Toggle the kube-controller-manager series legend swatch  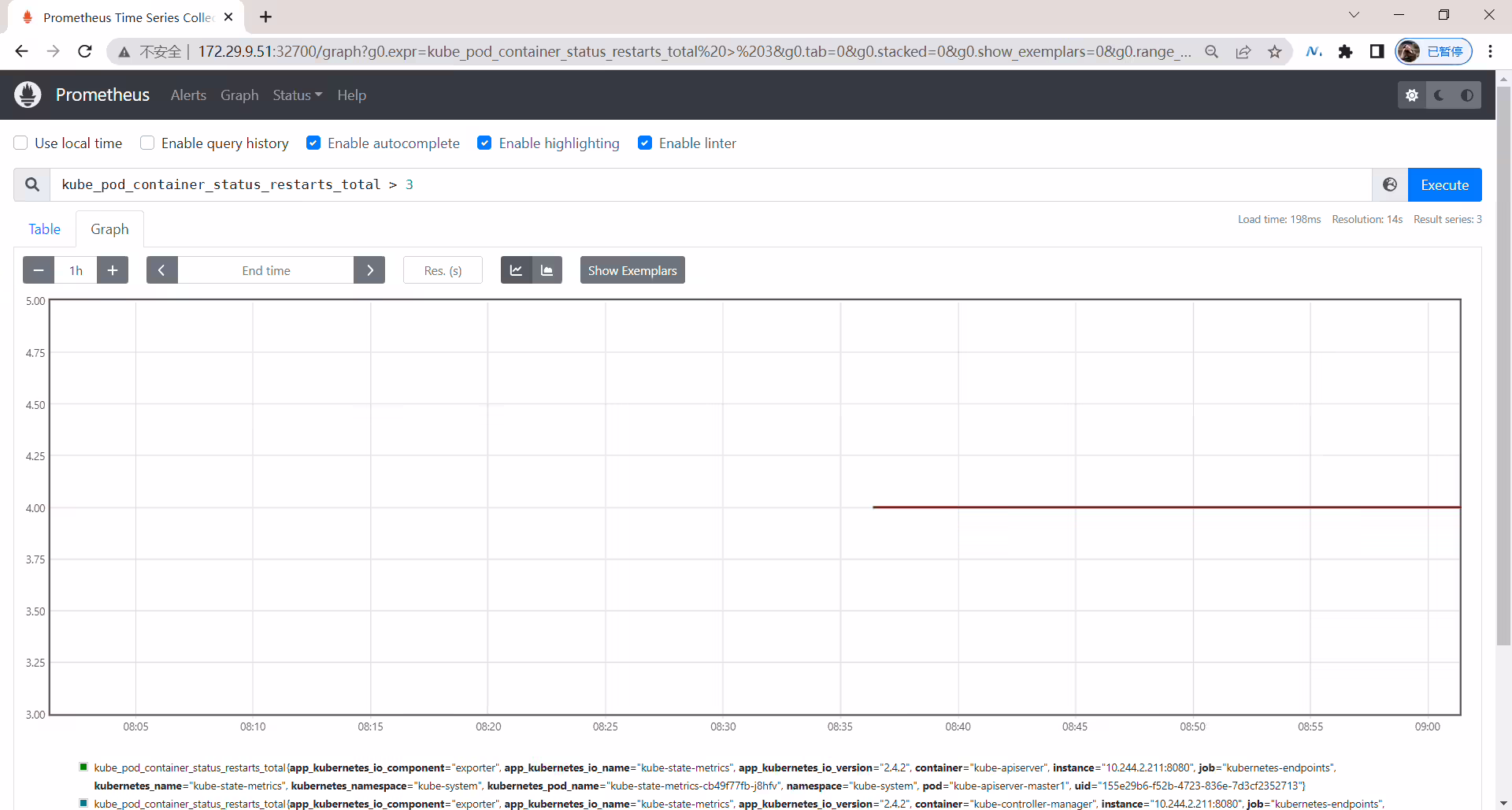pyautogui.click(x=83, y=803)
